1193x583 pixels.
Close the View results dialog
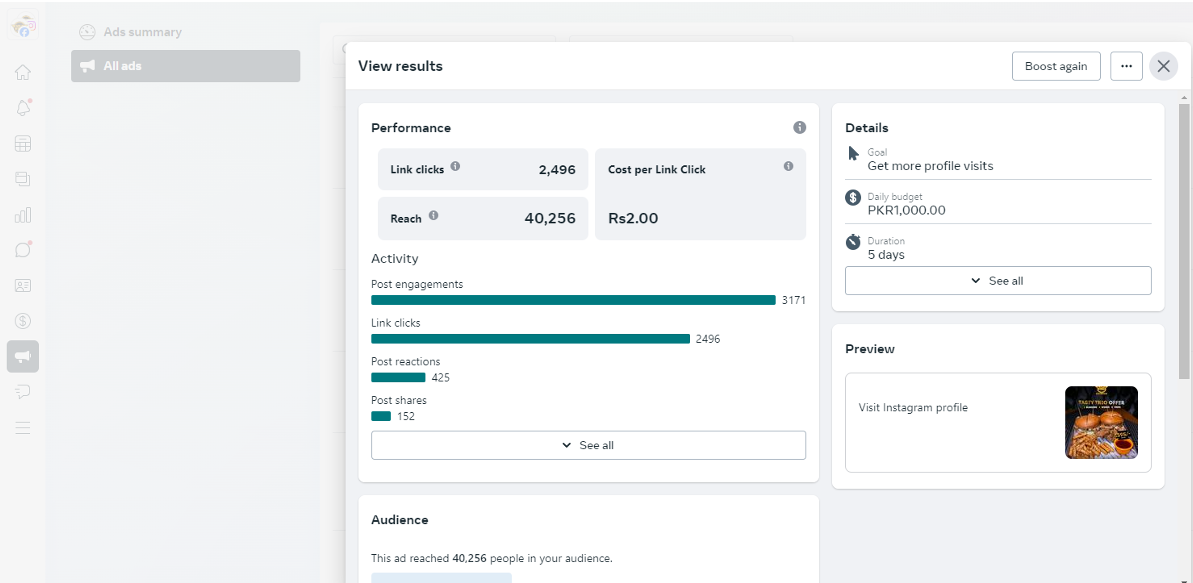1163,66
